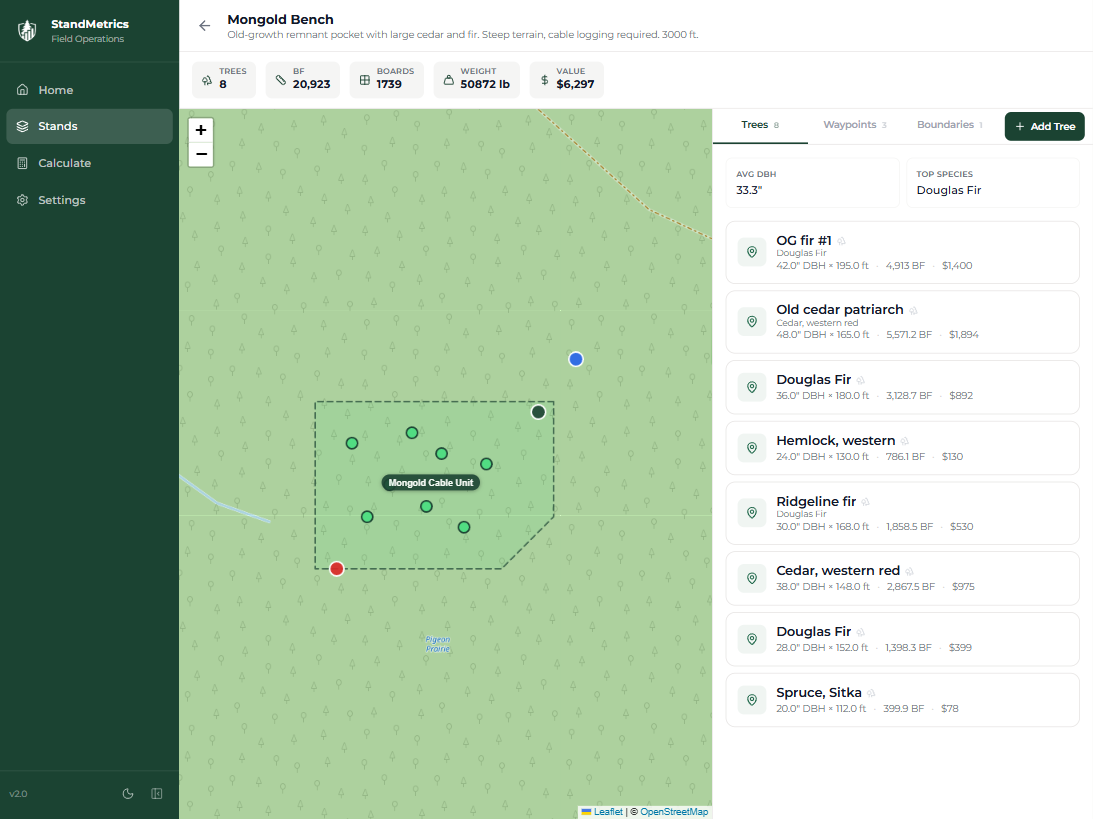Click the blue waypoint marker on map
Screen dimensions: 1093x819
click(575, 359)
